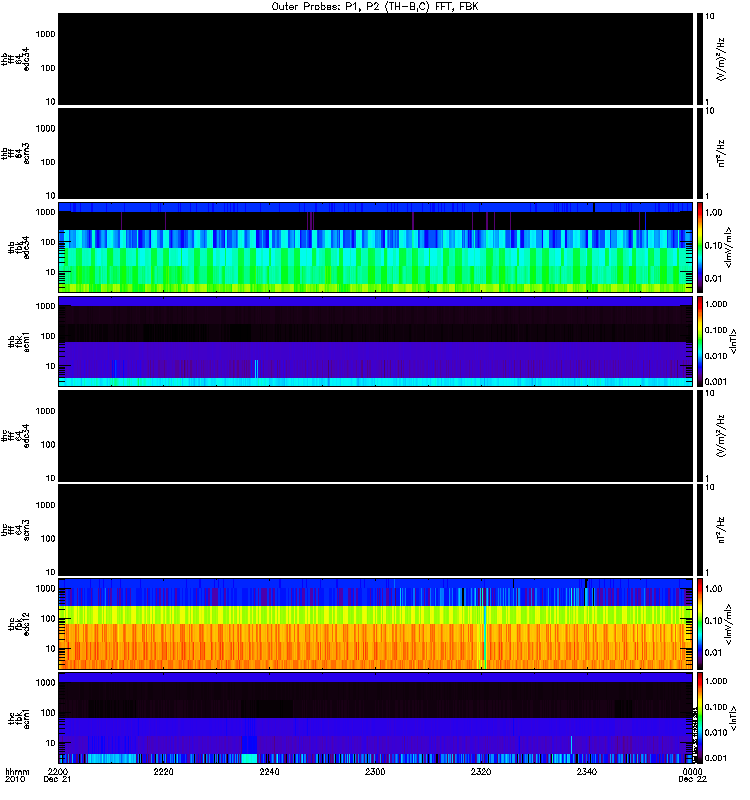Click the 'Dec 21' date label

click(x=57, y=779)
